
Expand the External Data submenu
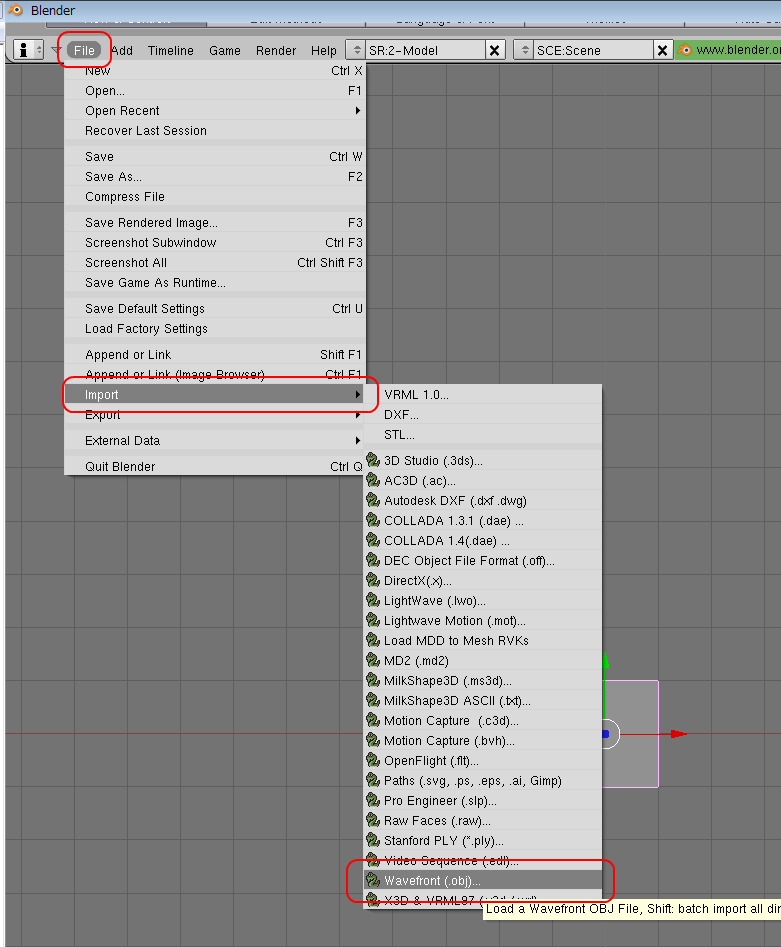[215, 440]
